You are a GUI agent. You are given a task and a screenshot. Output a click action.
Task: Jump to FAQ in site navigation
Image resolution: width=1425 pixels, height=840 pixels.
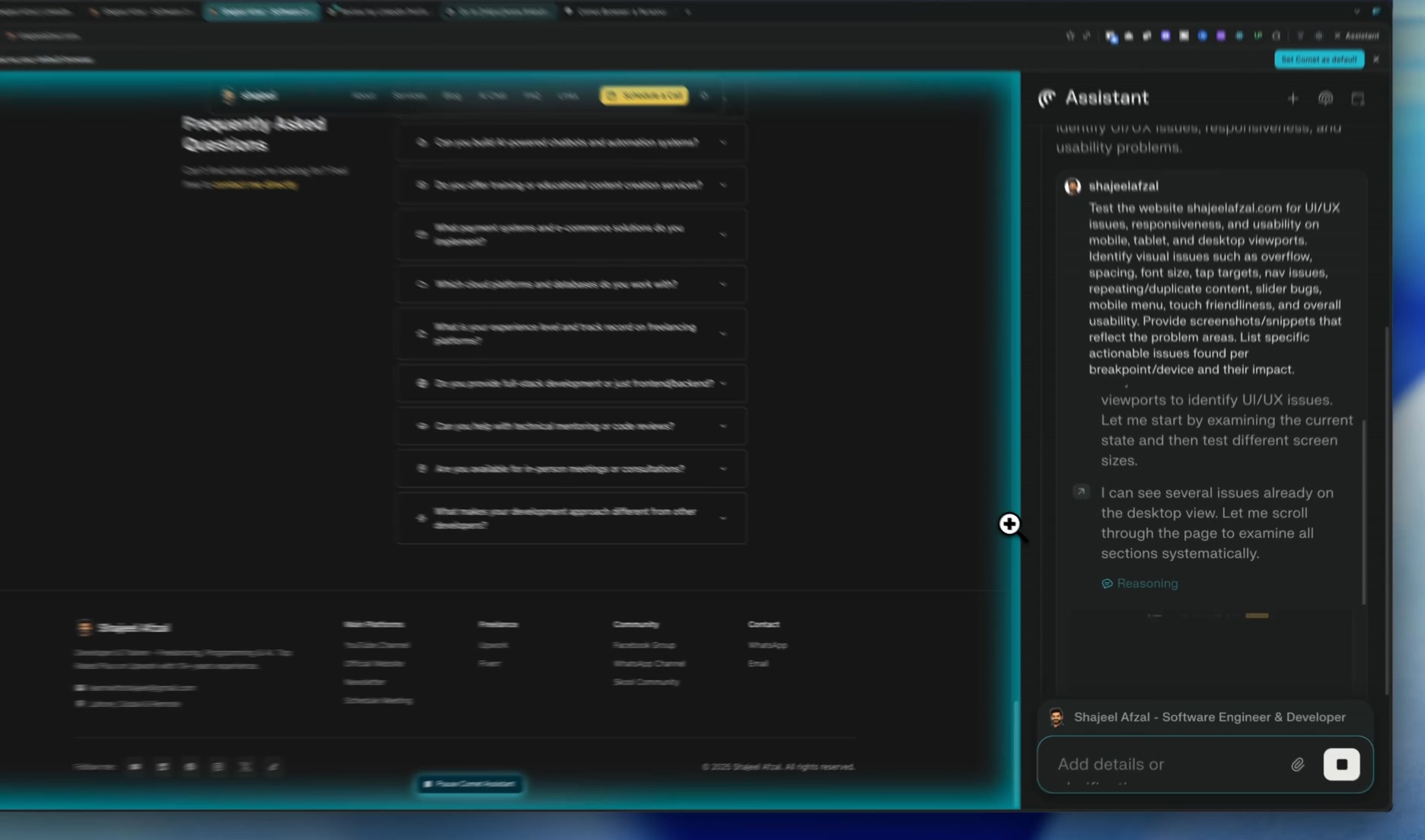click(x=531, y=96)
